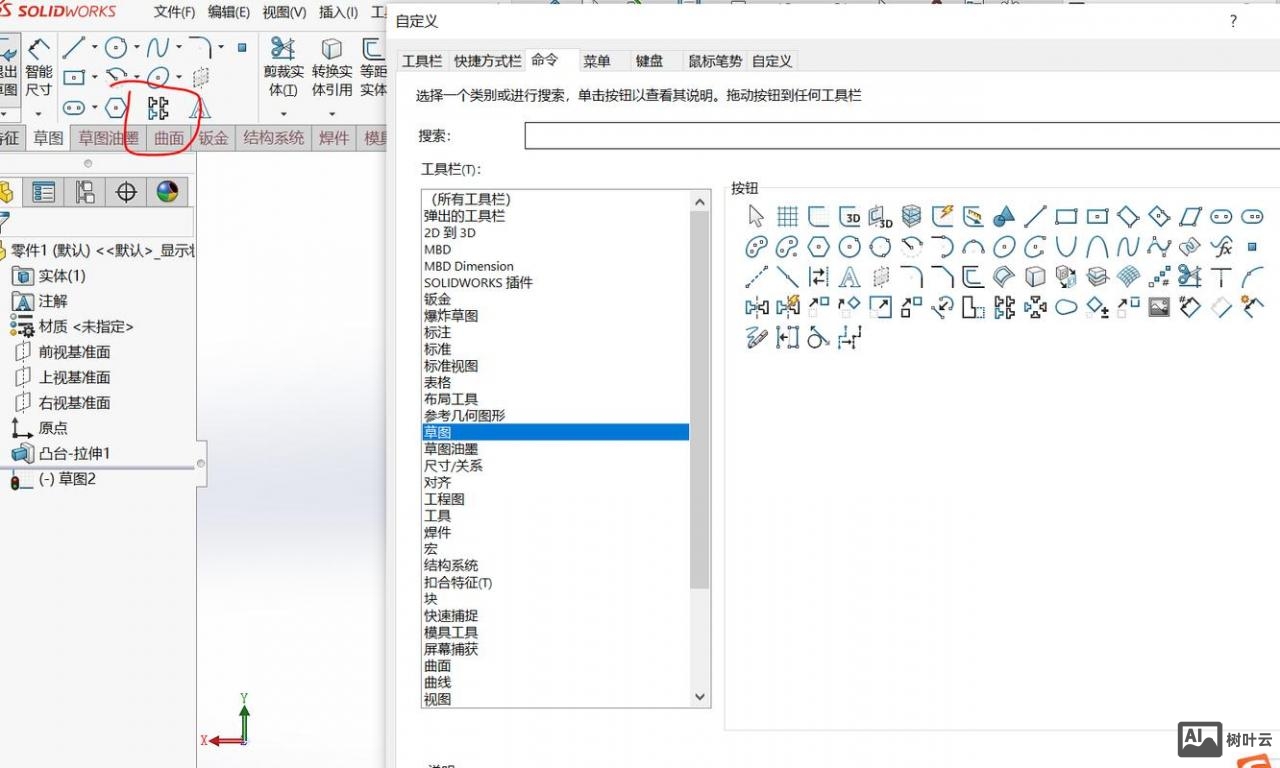Select the Polygon sketch tool
The image size is (1280, 768).
pyautogui.click(x=115, y=108)
